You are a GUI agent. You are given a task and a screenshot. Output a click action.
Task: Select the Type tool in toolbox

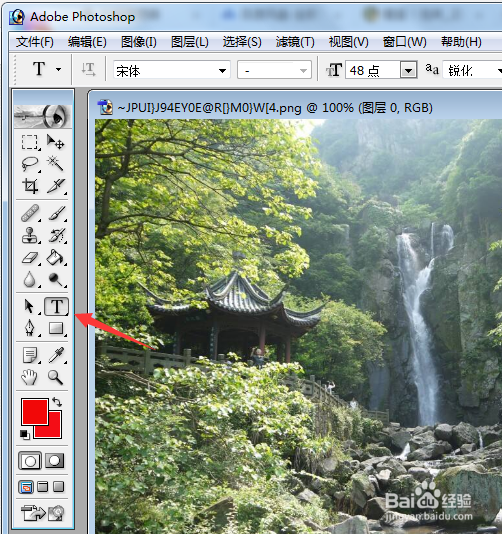click(56, 306)
